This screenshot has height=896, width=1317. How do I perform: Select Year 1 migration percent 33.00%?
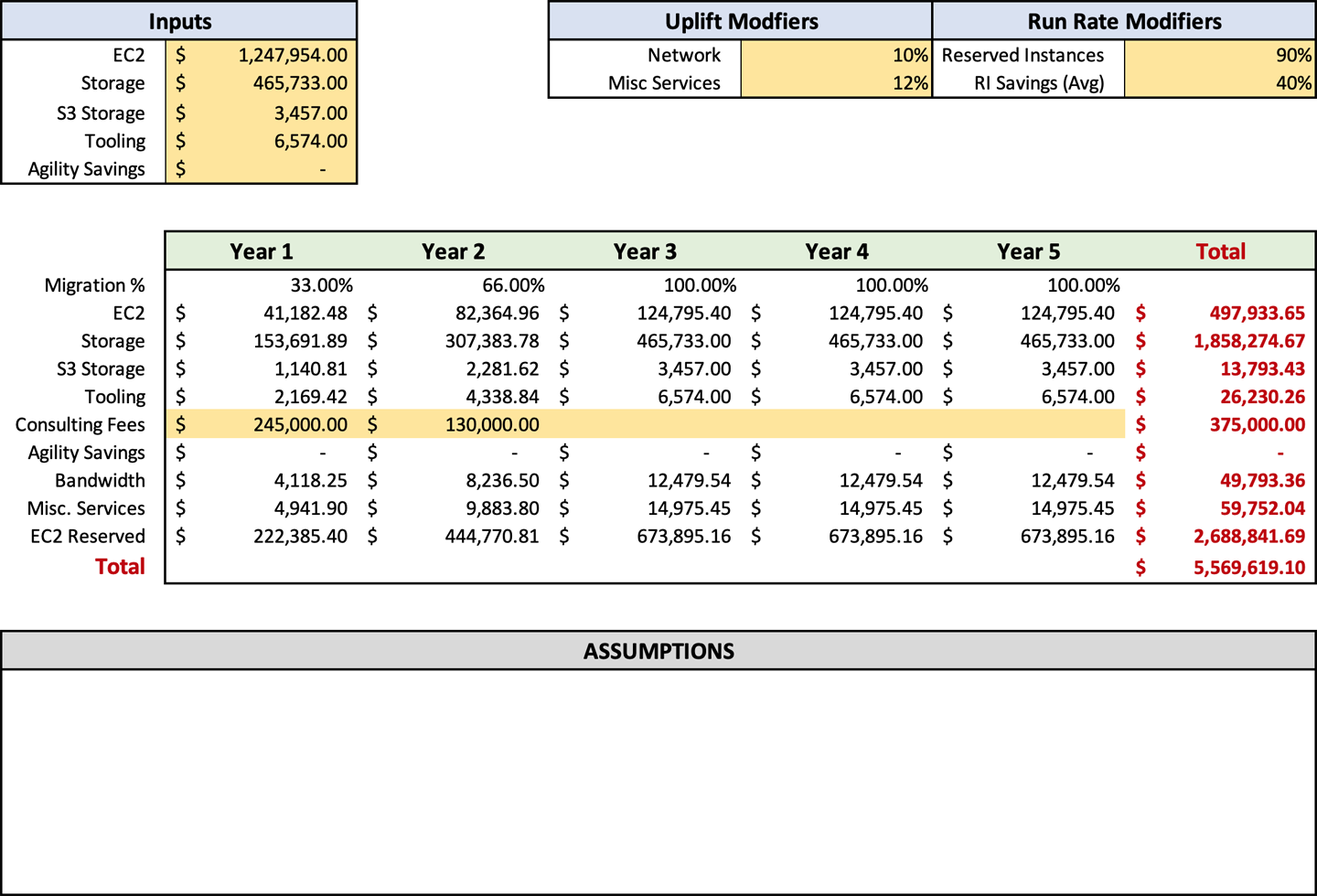321,285
